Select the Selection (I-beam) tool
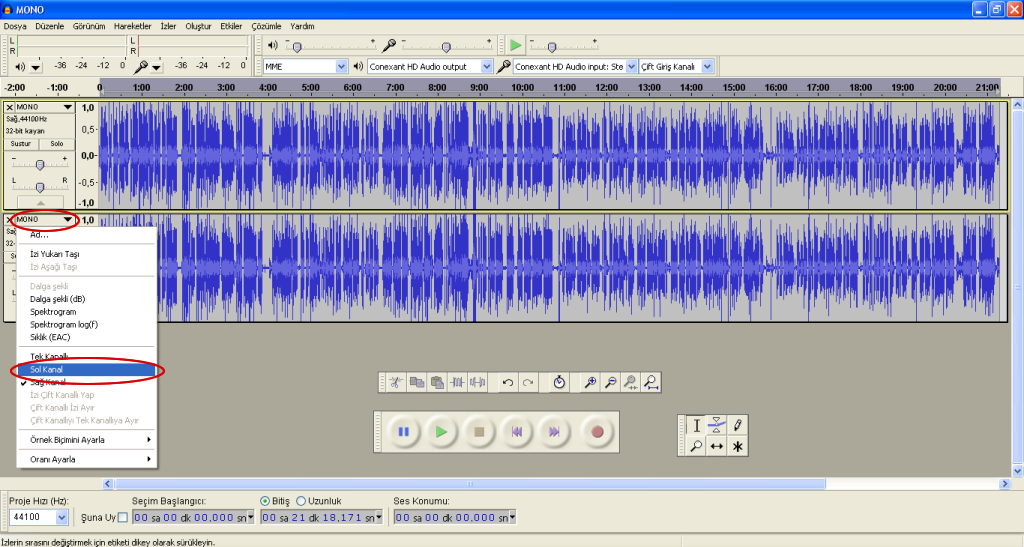 point(696,426)
